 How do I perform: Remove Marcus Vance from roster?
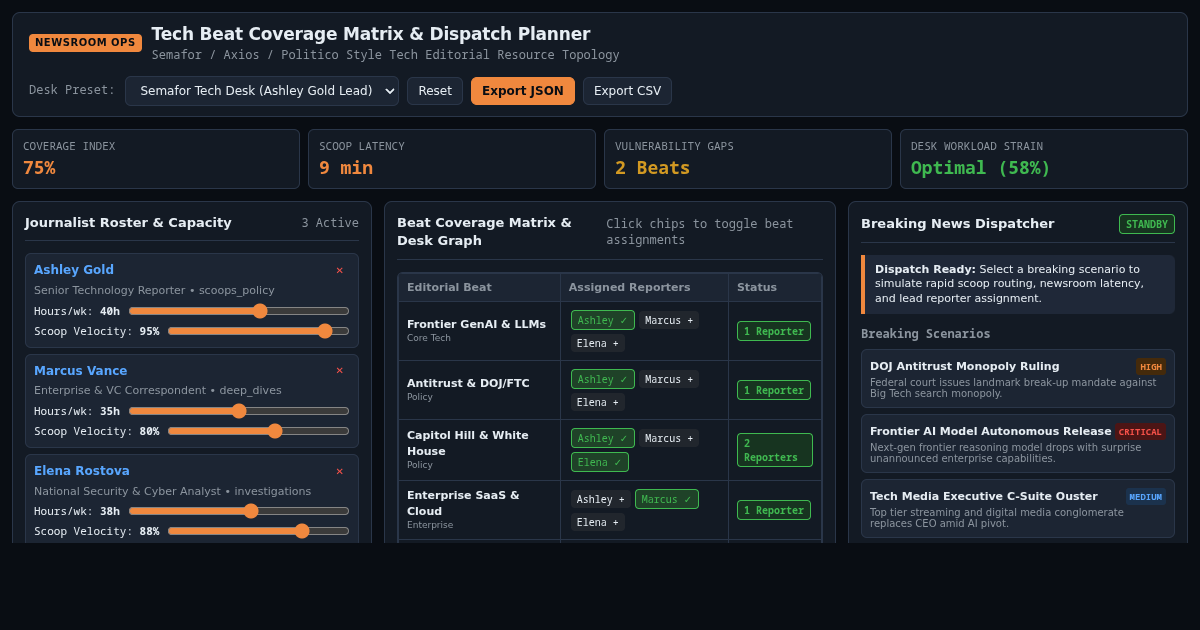point(339,370)
